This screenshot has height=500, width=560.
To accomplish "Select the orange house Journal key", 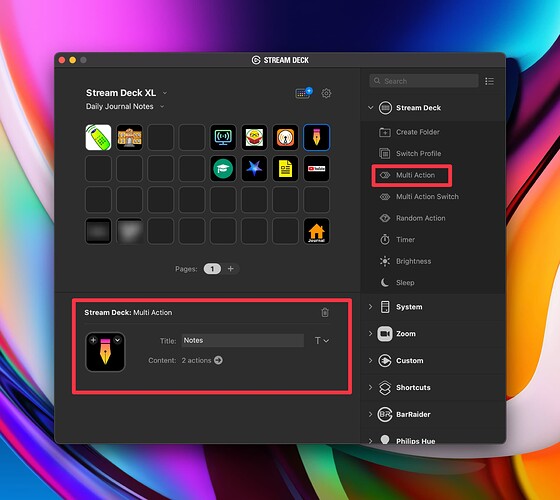I will click(x=316, y=231).
